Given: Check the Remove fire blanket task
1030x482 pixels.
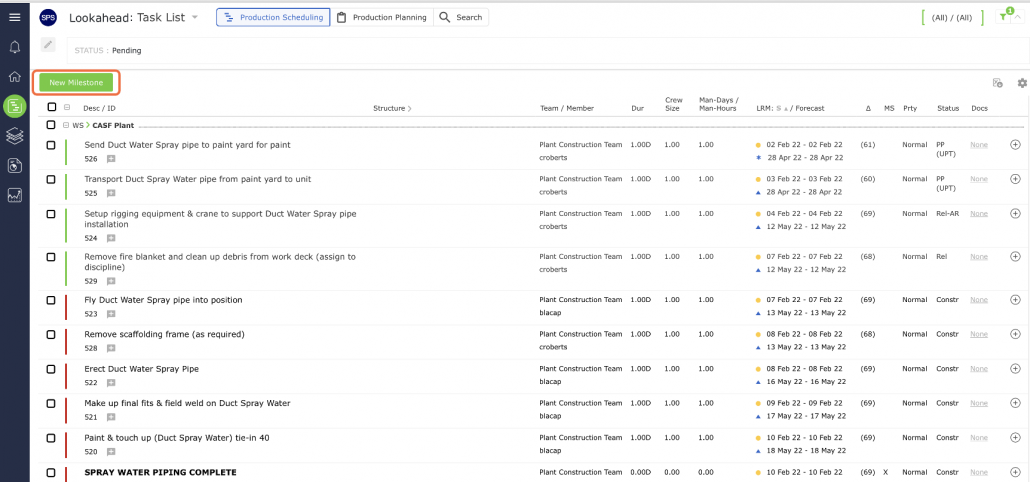Looking at the screenshot, I should coord(51,257).
